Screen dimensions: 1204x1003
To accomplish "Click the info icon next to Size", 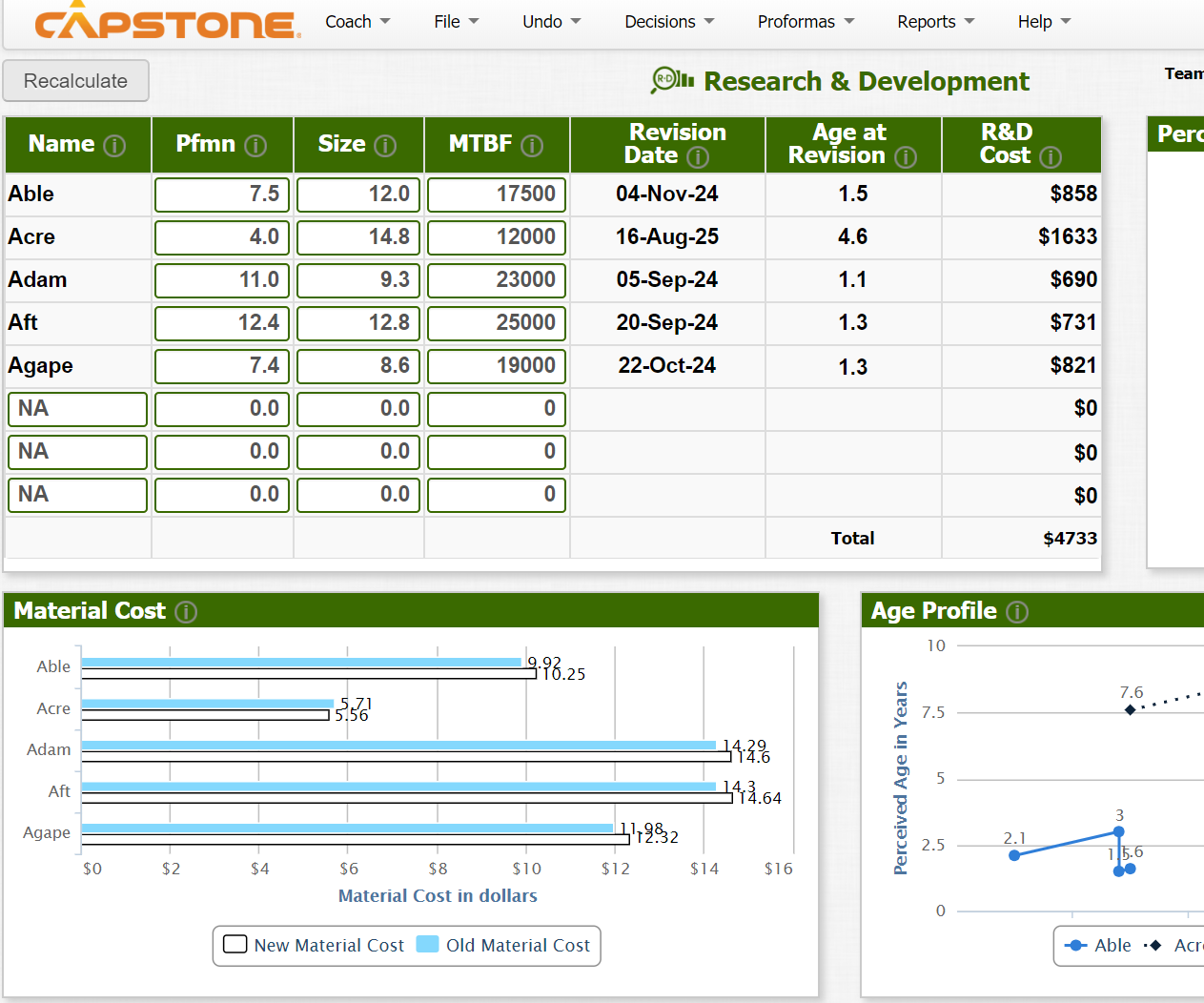I will tap(385, 146).
